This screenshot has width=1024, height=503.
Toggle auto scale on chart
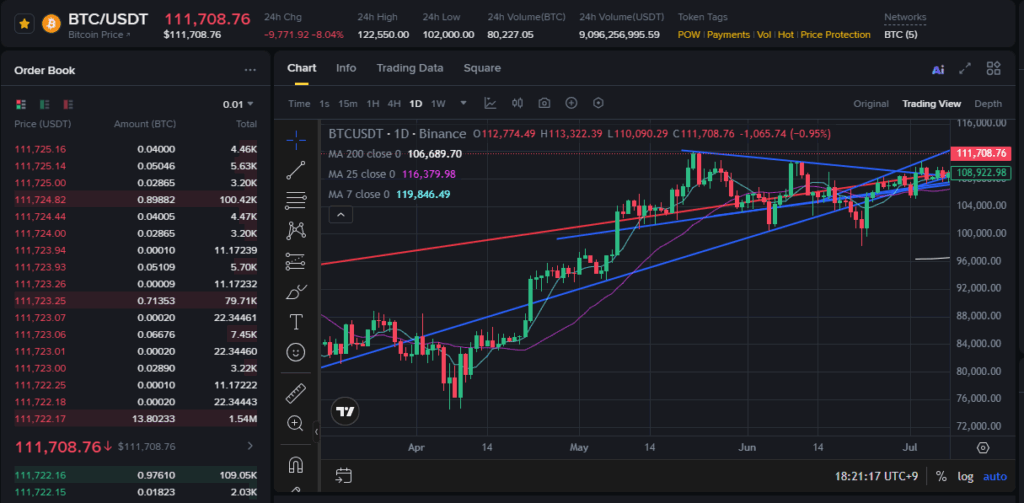pyautogui.click(x=995, y=476)
